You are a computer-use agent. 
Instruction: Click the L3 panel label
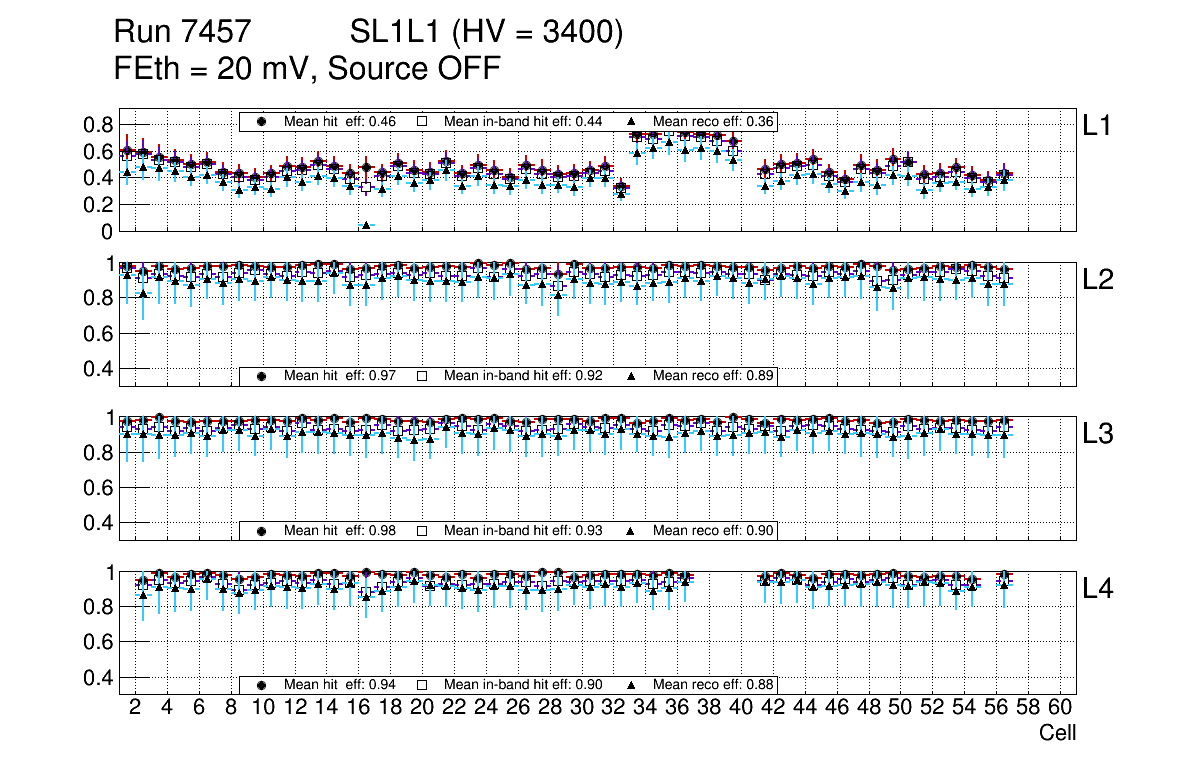[x=1098, y=434]
